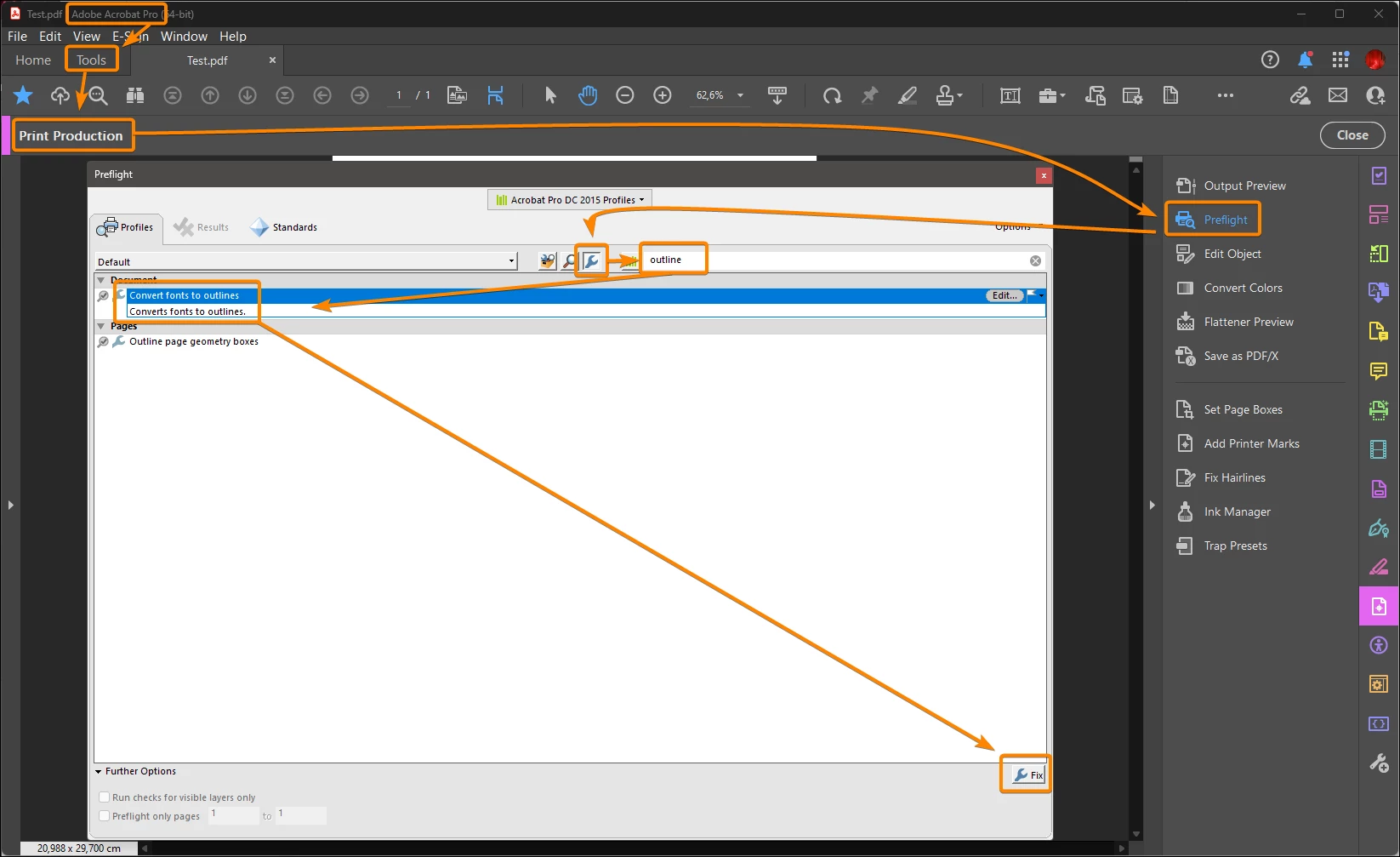1400x857 pixels.
Task: Click the Fix button
Action: (1027, 774)
